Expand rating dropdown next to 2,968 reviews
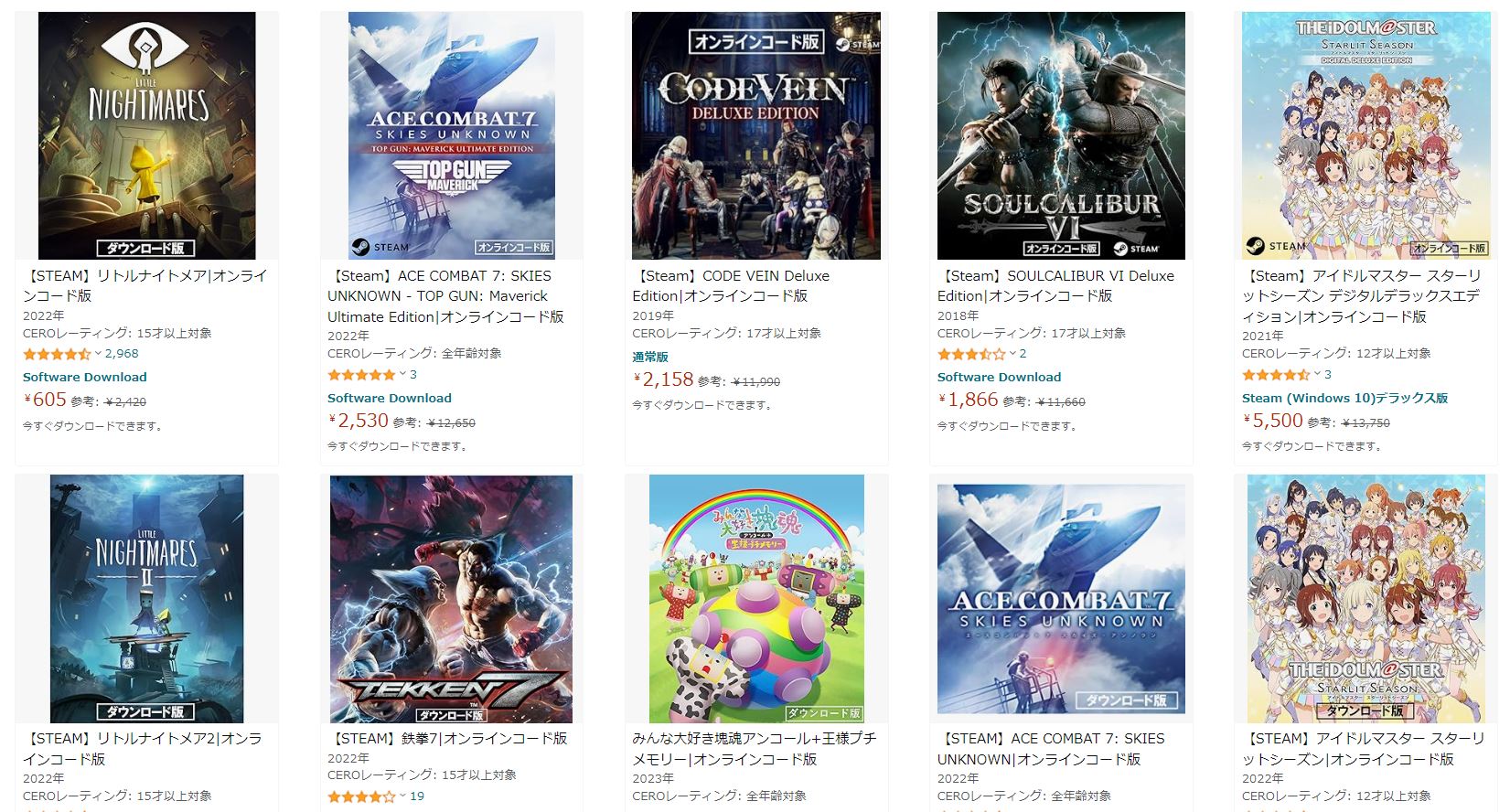Screen dimensions: 1510x812 98,354
